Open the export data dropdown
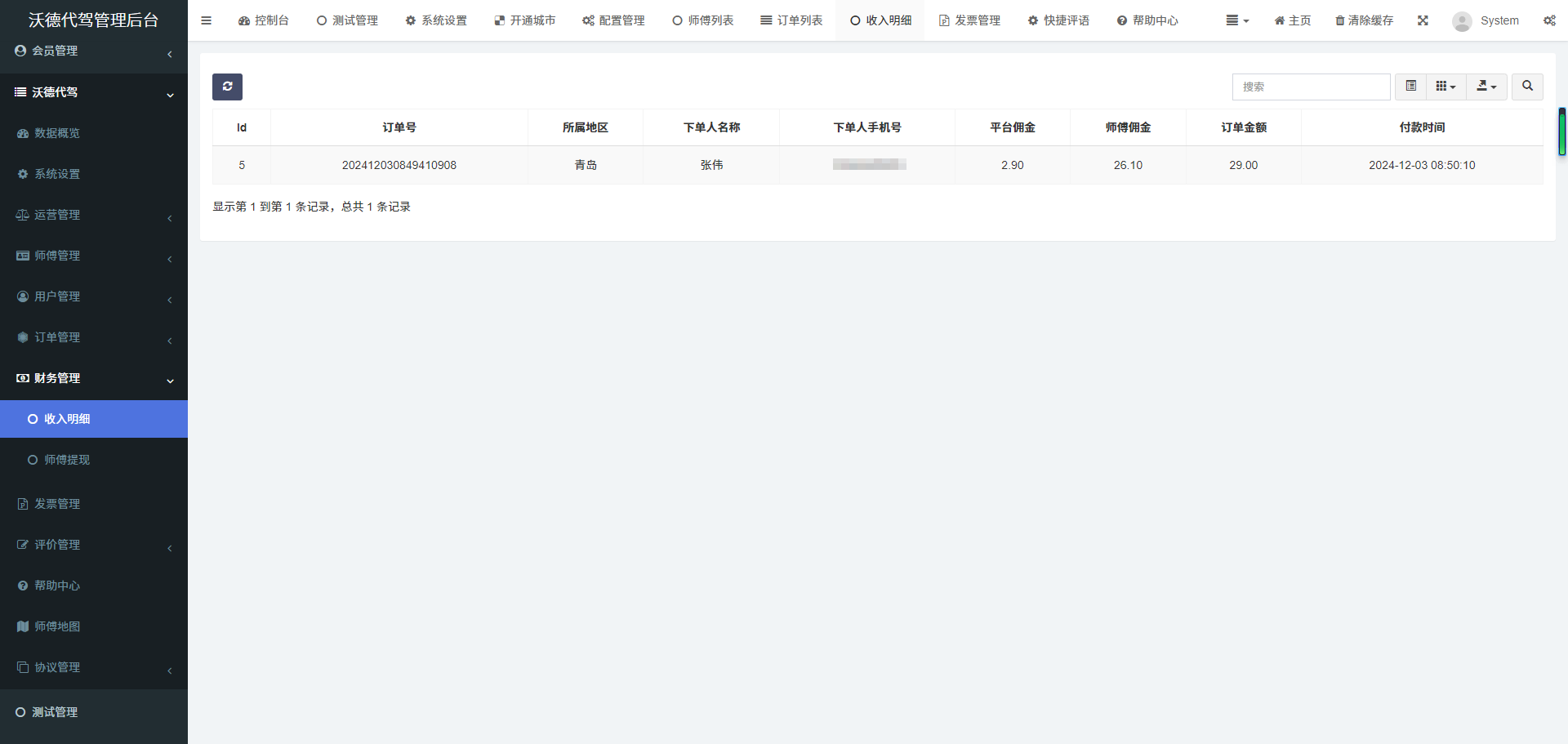 click(x=1486, y=87)
